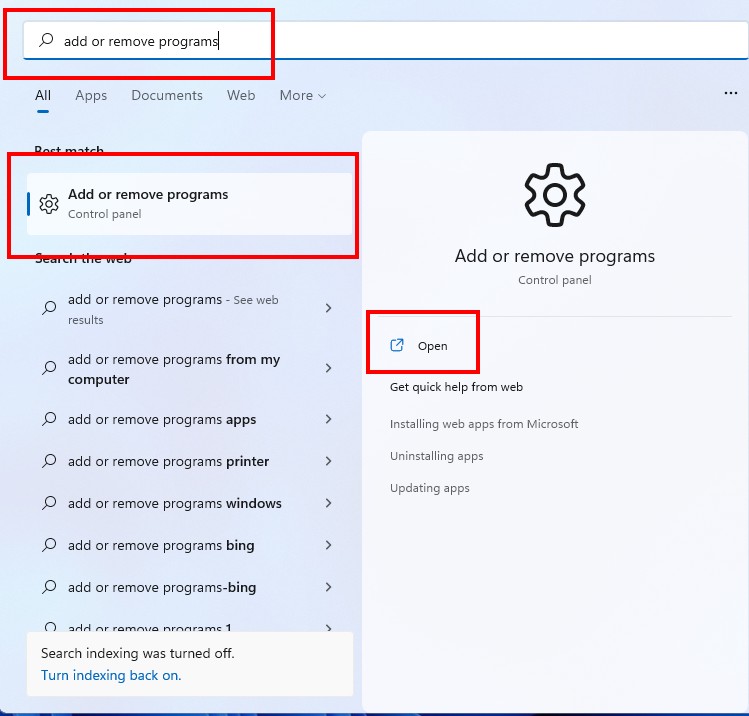Click preview pane title 'Add or remove programs'
The height and width of the screenshot is (716, 749).
tap(555, 256)
